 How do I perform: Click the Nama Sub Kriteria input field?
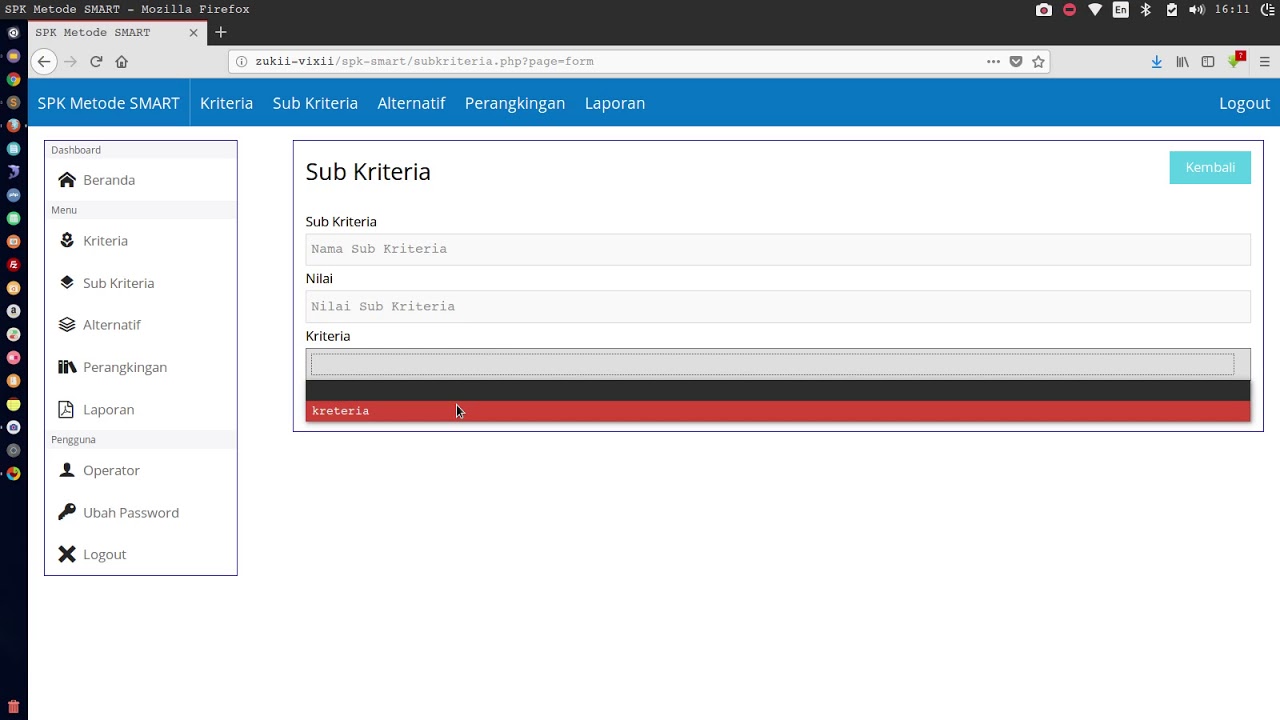tap(778, 249)
